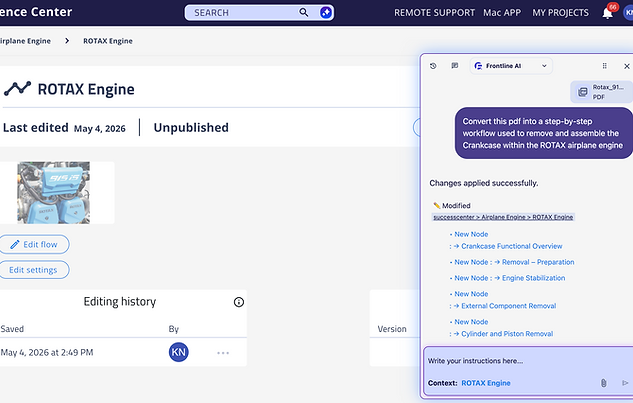The image size is (633, 403).
Task: Focus the Write your instructions input
Action: 528,361
